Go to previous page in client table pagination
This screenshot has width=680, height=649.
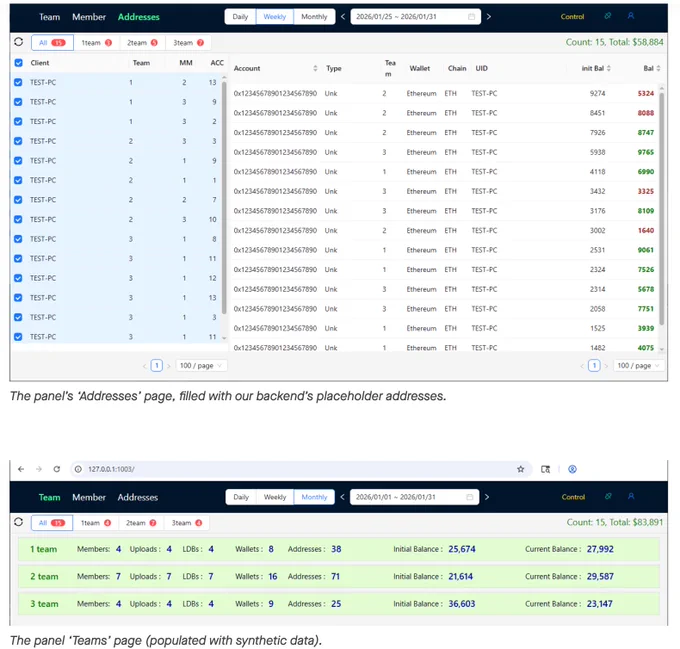coord(144,366)
